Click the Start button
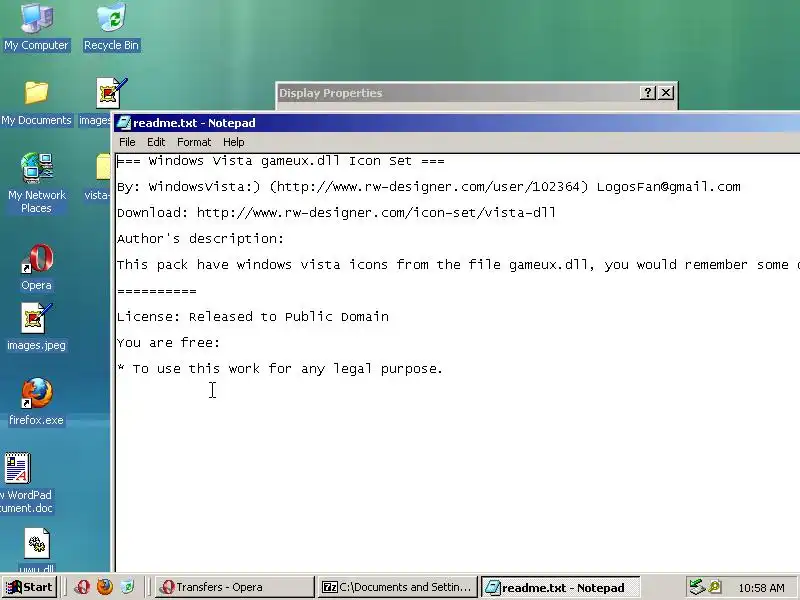800x600 pixels. point(29,587)
